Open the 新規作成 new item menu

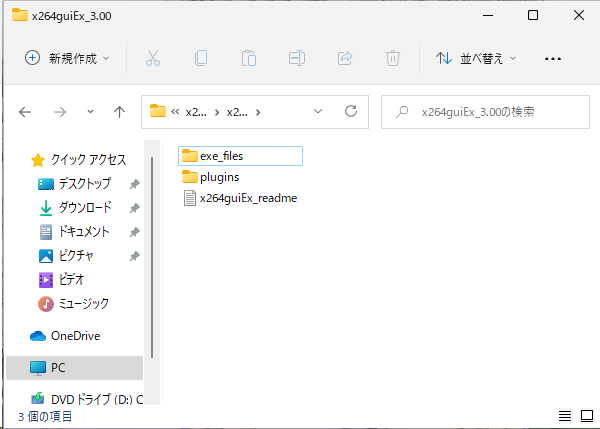click(67, 58)
